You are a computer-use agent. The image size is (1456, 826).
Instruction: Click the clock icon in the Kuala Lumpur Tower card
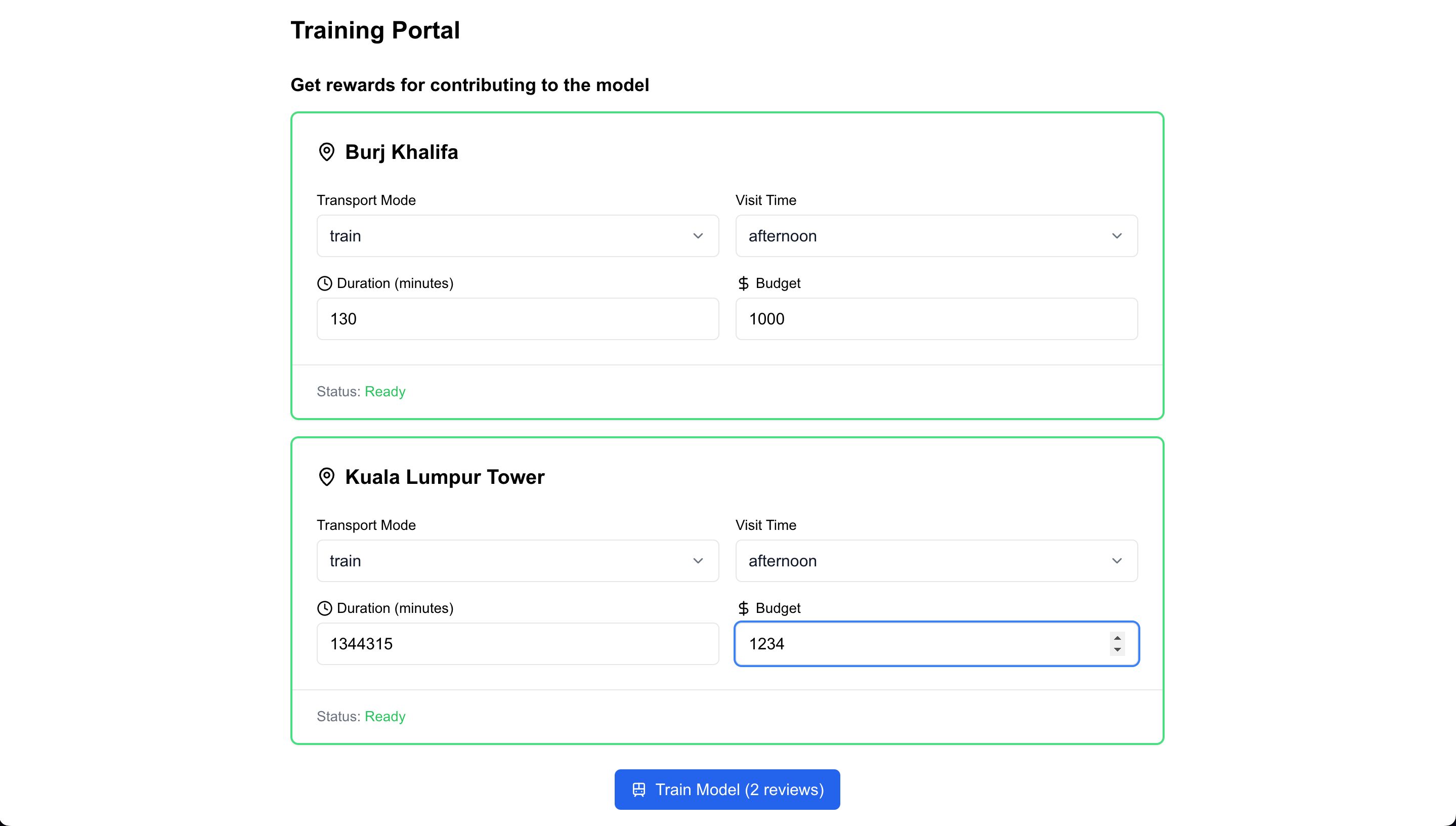(324, 609)
